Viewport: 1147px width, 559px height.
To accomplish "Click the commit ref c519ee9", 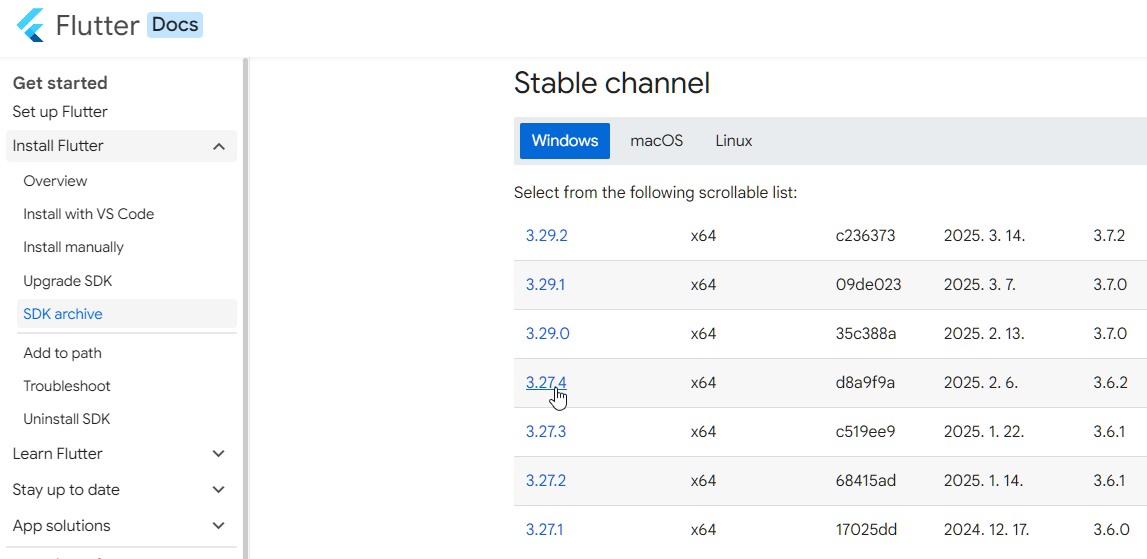I will [x=865, y=432].
